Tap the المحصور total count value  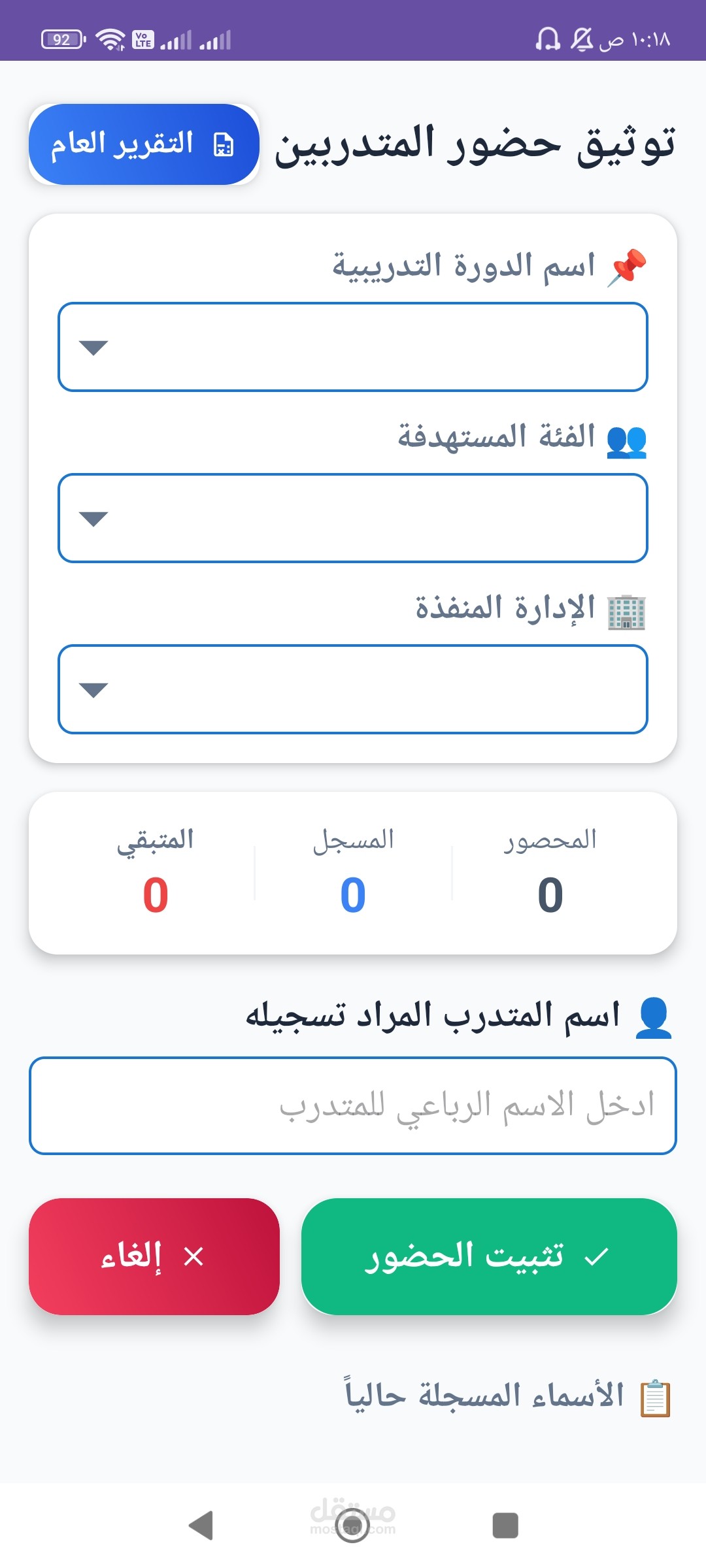pyautogui.click(x=550, y=895)
